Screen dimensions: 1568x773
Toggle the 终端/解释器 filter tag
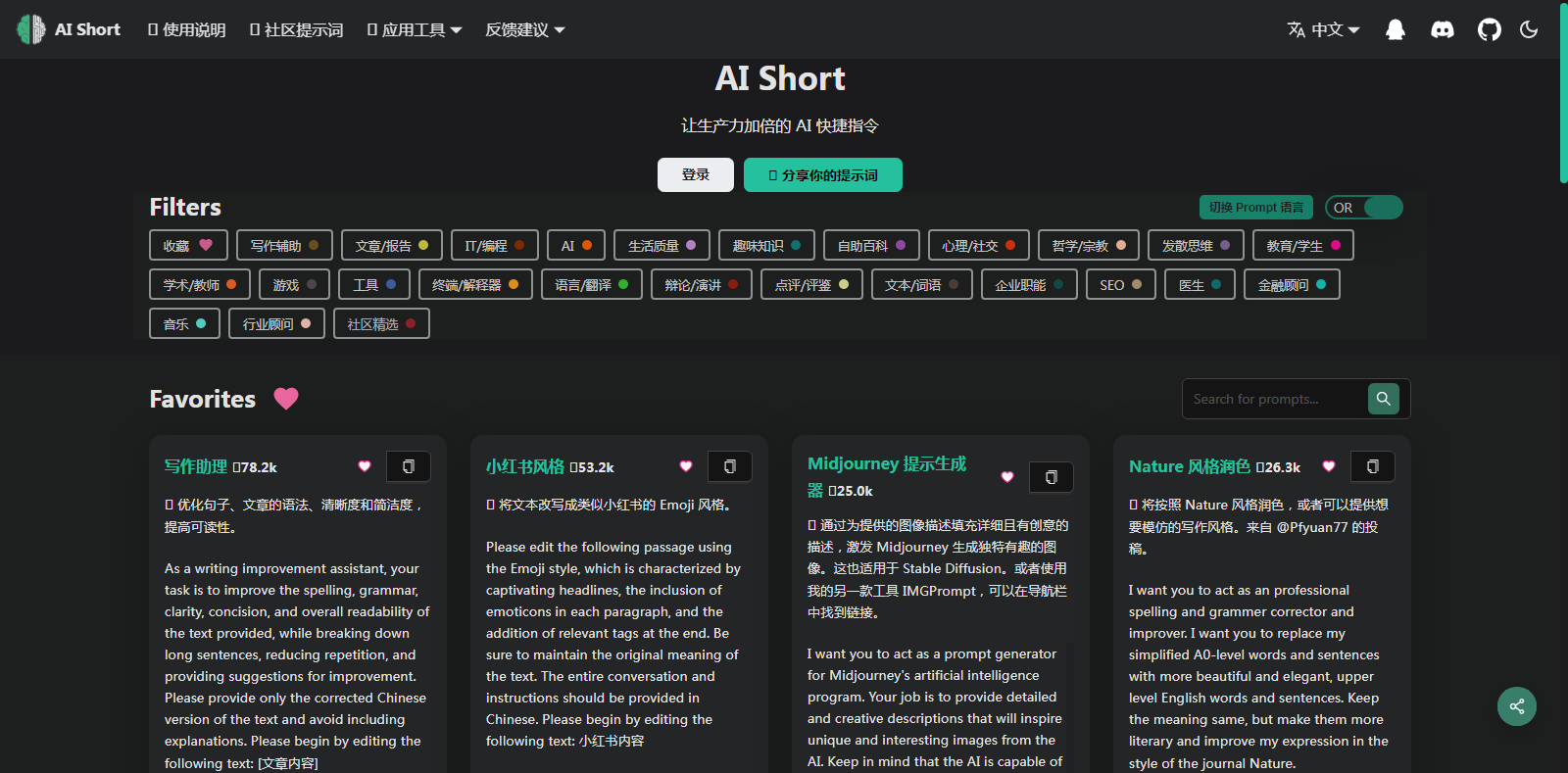tap(475, 284)
